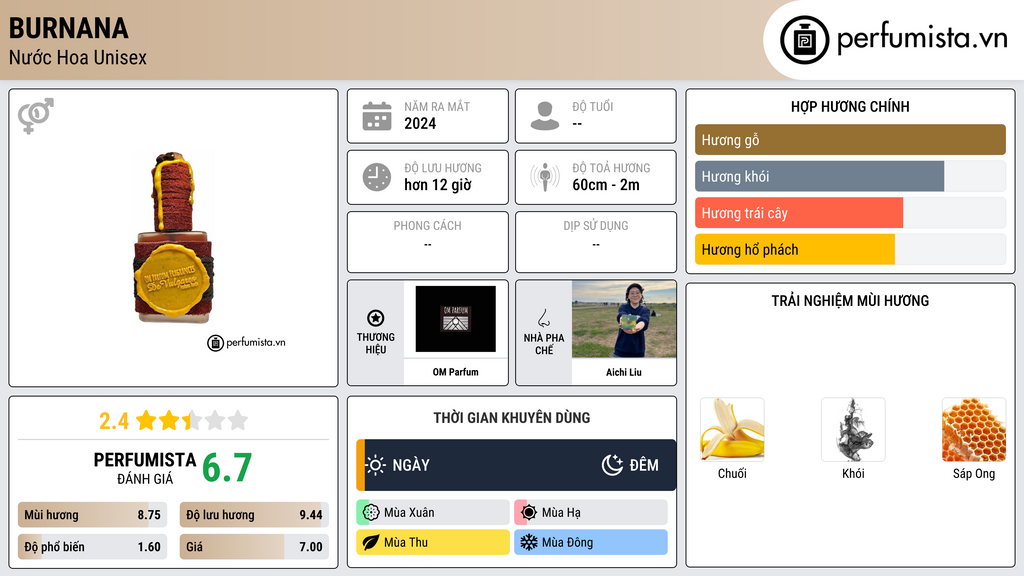1024x576 pixels.
Task: Click the star badge icon above Thương hiệu
Action: (x=376, y=318)
